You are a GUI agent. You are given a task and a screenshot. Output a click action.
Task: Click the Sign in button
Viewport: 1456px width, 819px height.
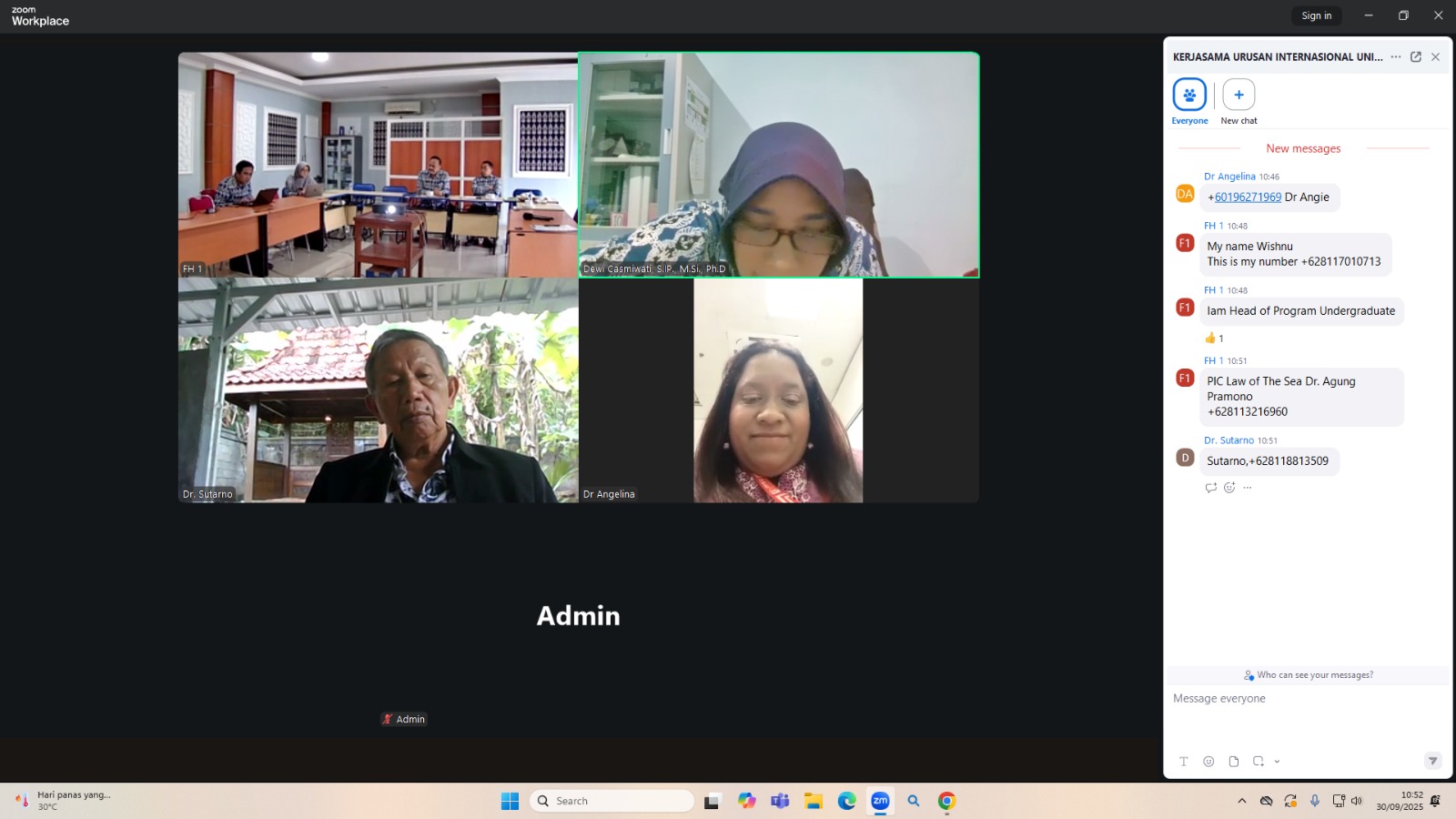tap(1316, 15)
